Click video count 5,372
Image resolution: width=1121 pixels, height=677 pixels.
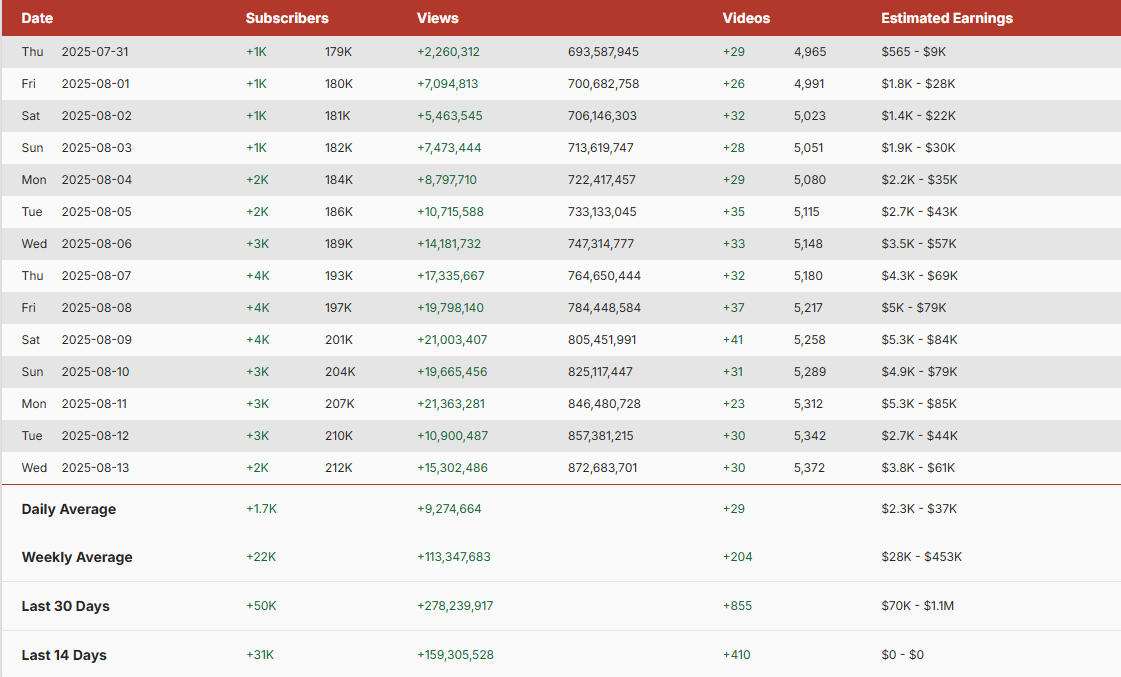point(809,468)
